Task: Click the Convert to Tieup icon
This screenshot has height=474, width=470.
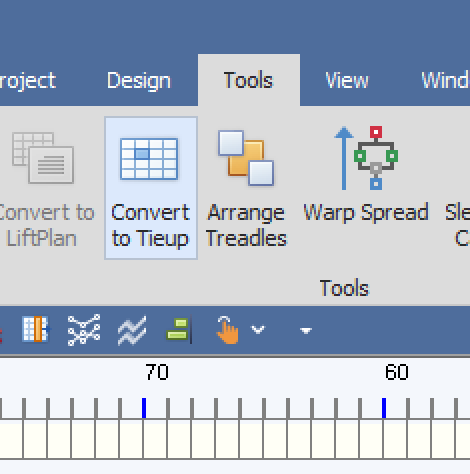Action: pyautogui.click(x=149, y=159)
